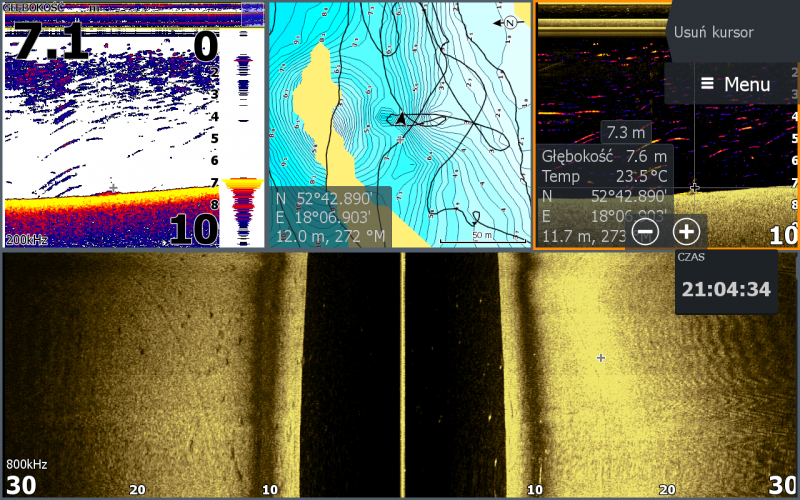Click the chart cursor coordinates box
This screenshot has height=500, width=800.
coord(329,216)
